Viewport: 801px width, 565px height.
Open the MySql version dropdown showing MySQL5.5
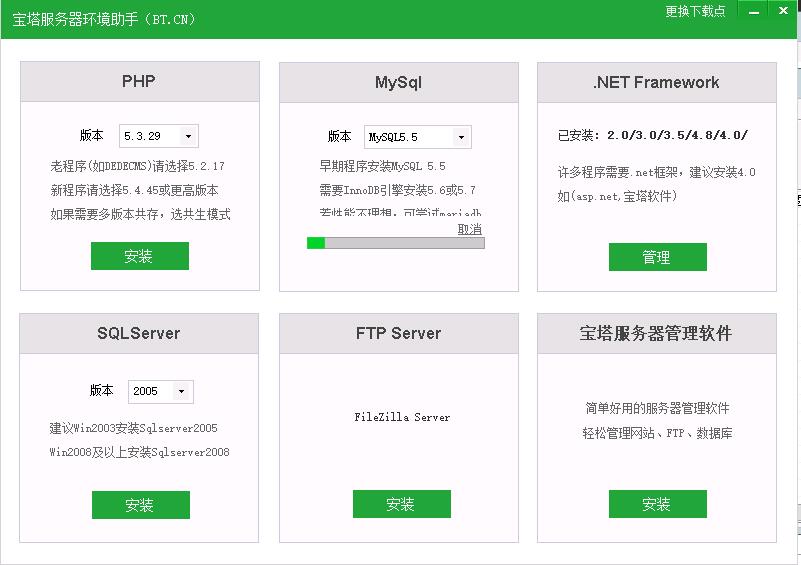pos(418,137)
